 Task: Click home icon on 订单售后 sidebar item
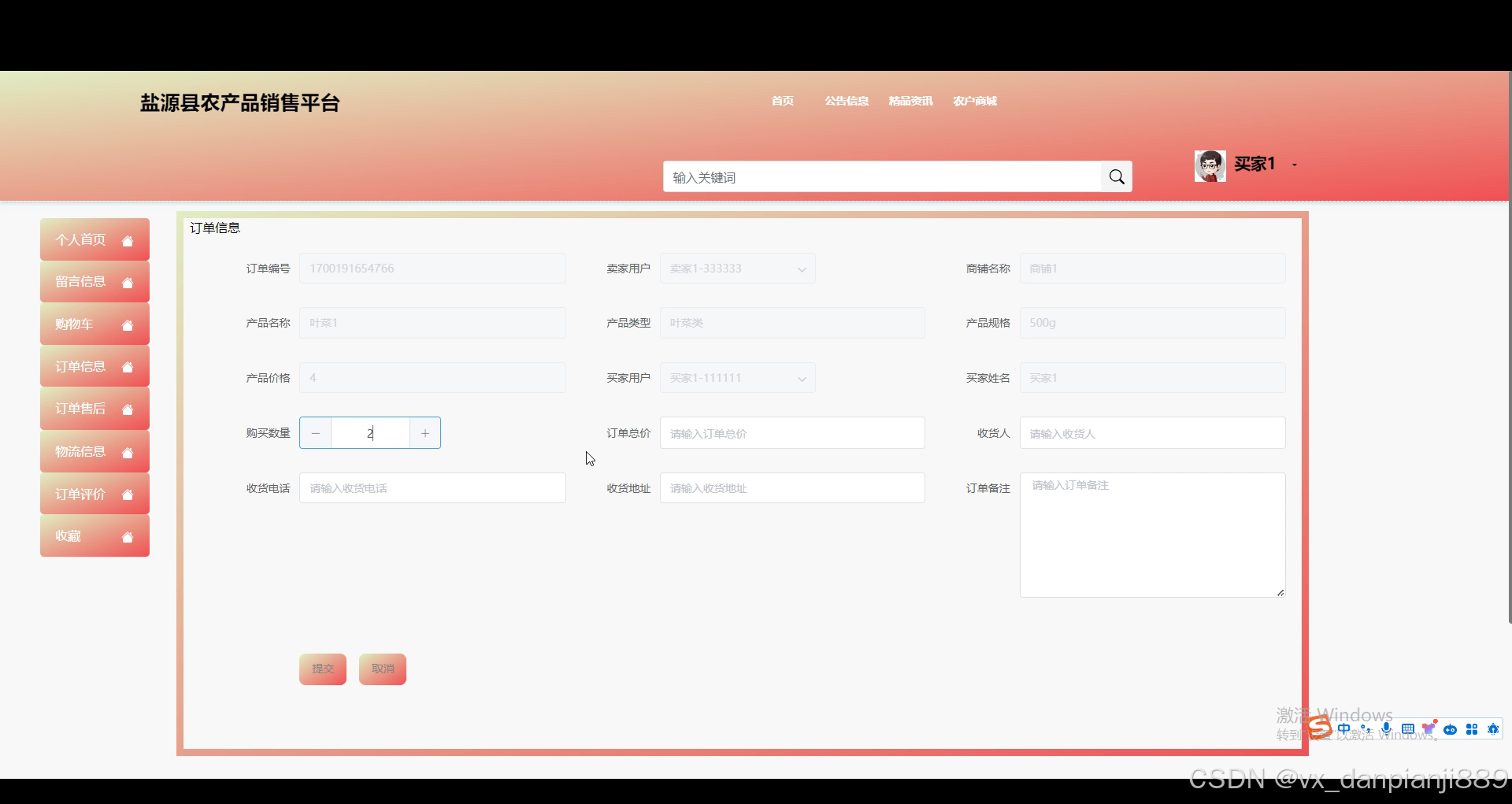128,409
